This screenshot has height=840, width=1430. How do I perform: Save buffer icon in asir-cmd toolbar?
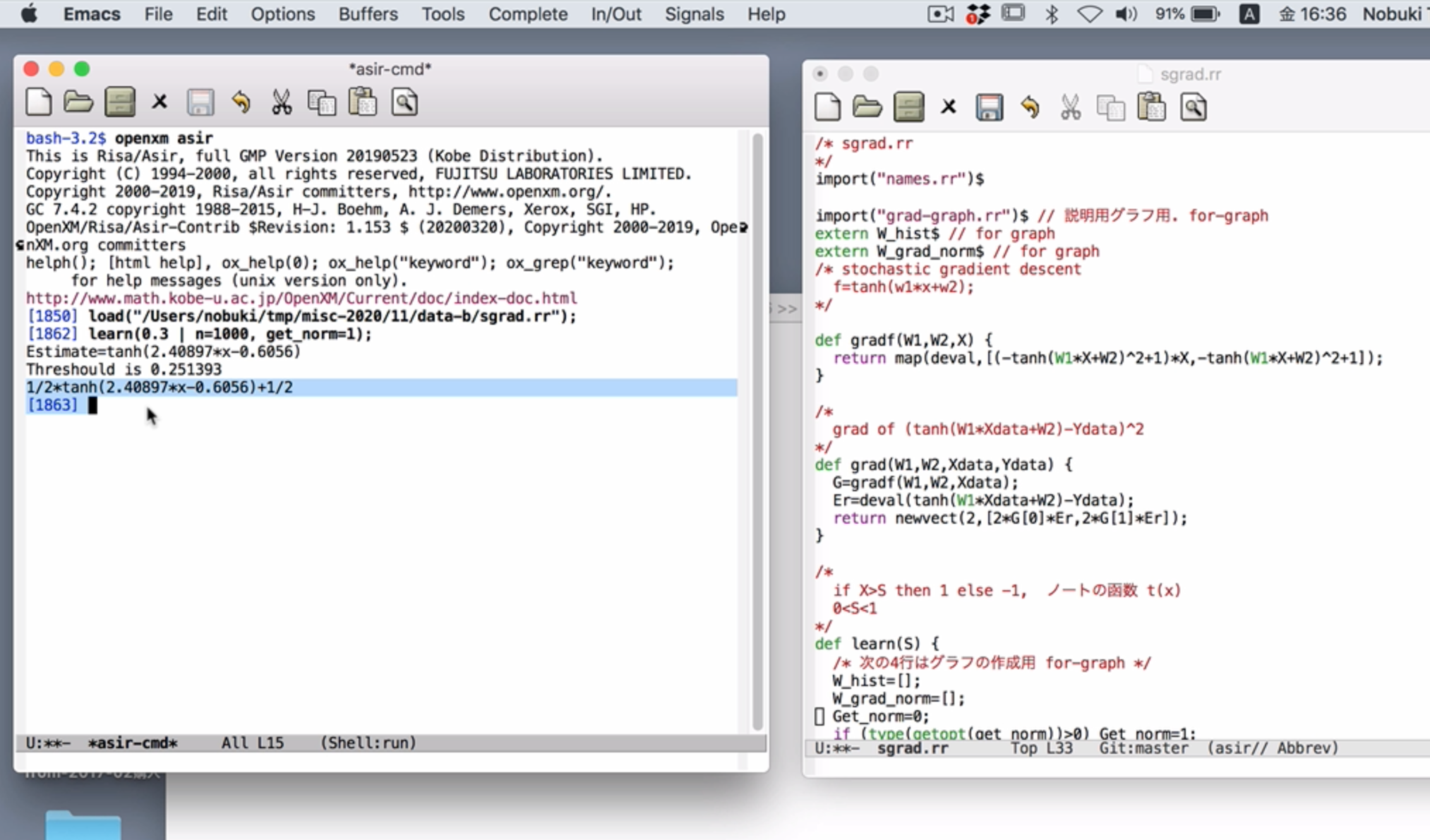pyautogui.click(x=200, y=102)
